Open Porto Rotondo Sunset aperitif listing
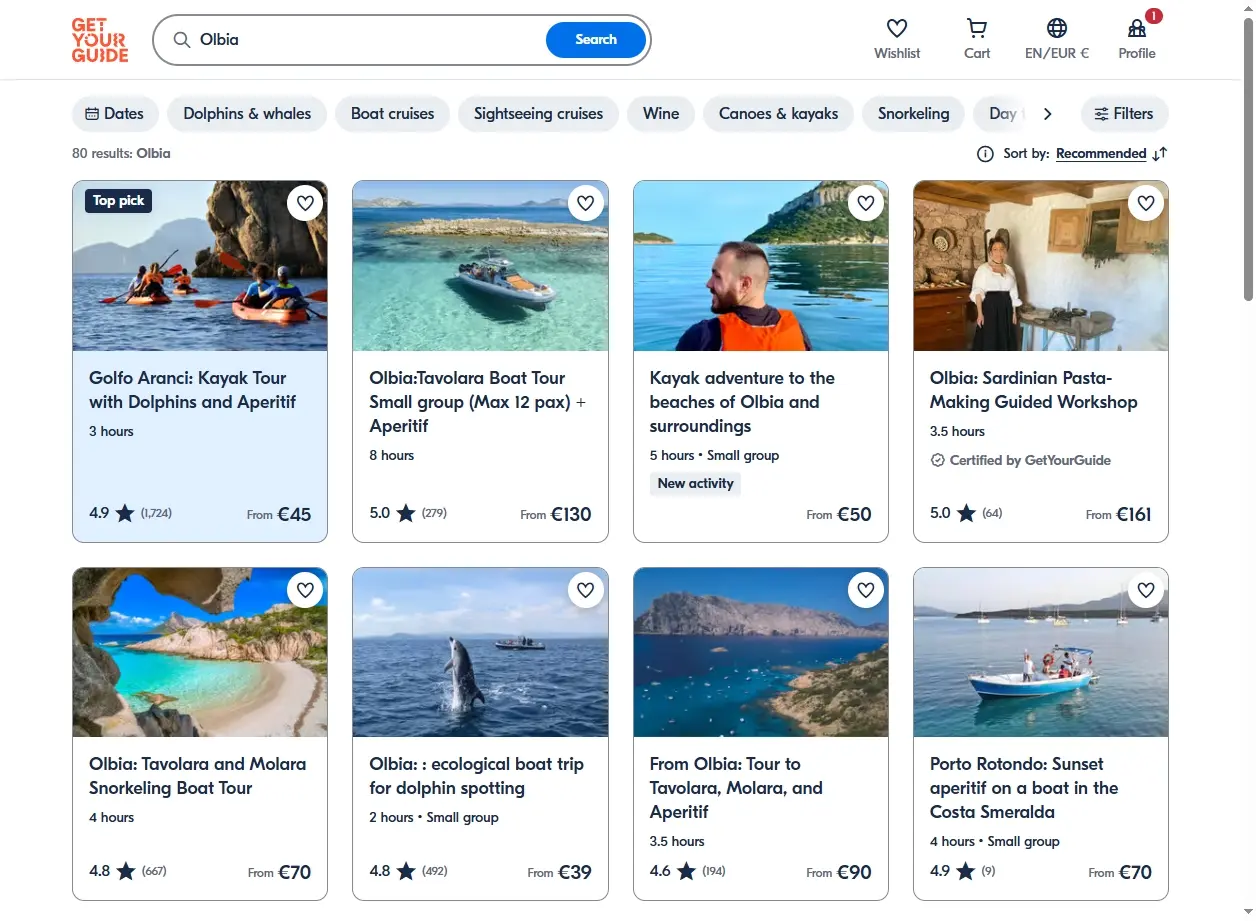1256x921 pixels. (x=1024, y=788)
